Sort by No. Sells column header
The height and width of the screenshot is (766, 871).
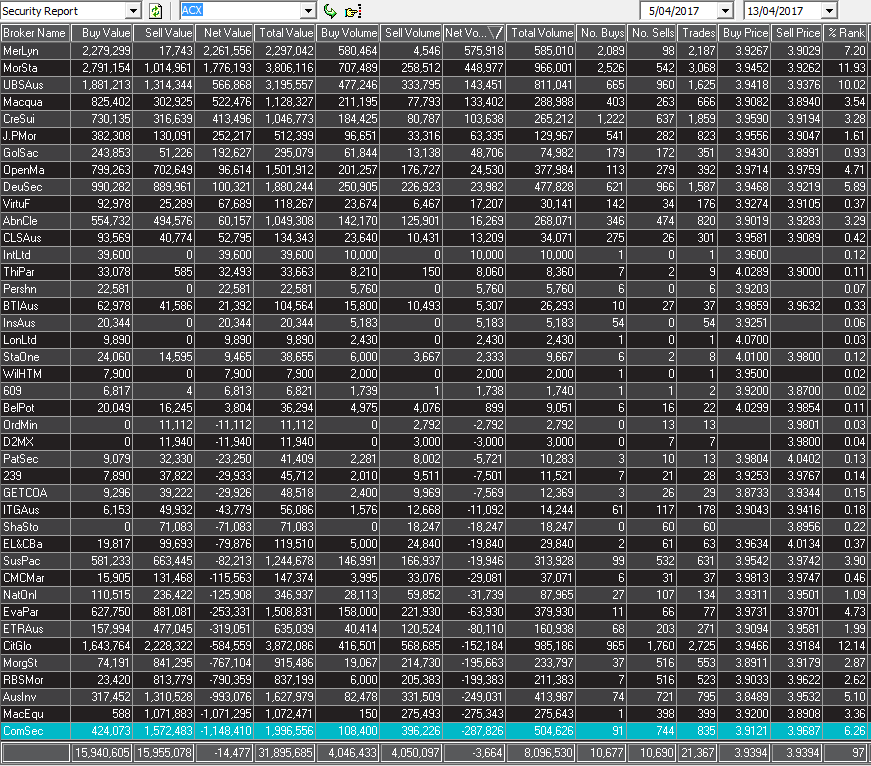click(652, 33)
